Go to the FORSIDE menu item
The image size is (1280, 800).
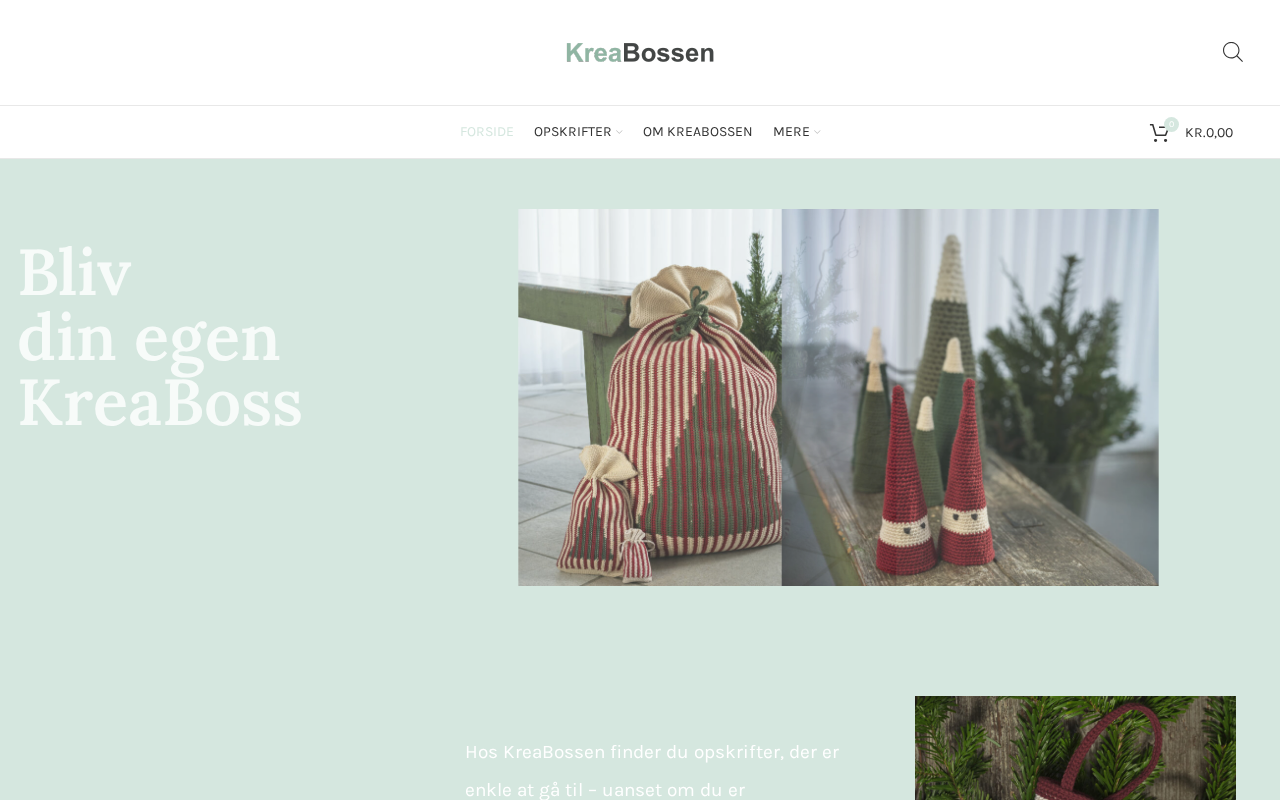click(x=486, y=132)
